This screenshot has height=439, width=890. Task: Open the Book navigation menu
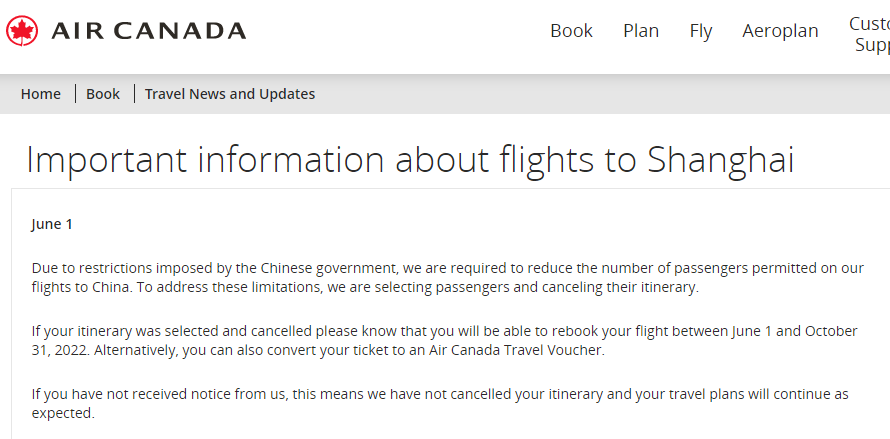[x=571, y=31]
